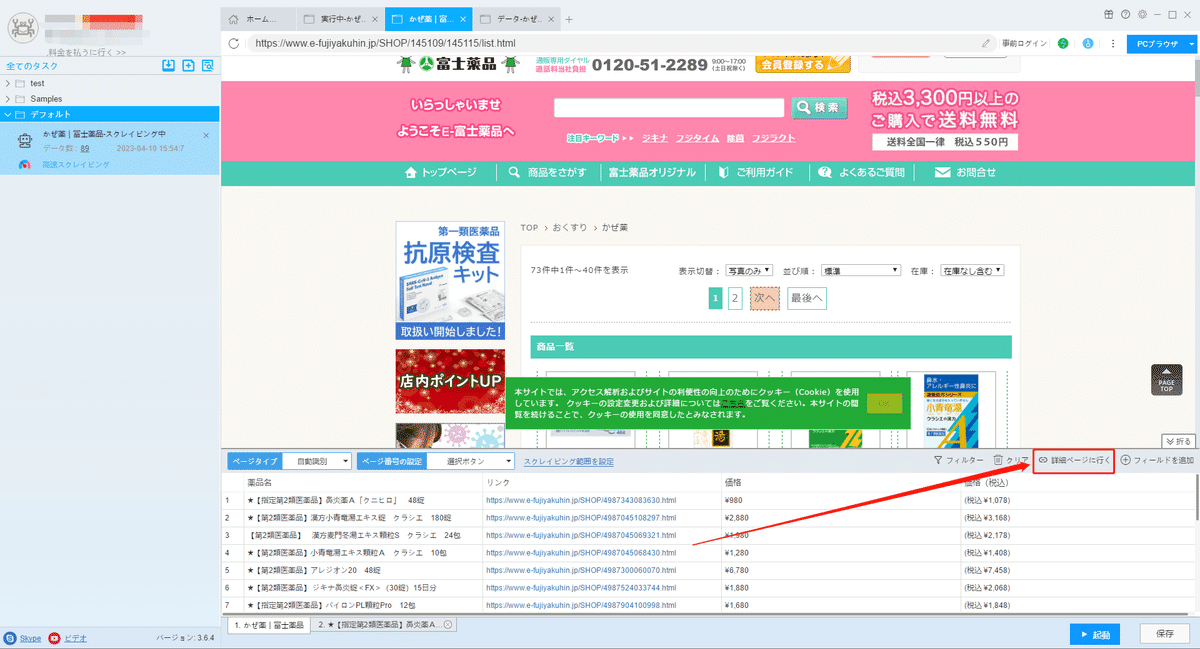The image size is (1200, 649).
Task: Click the Skype icon in status bar
Action: (10, 637)
